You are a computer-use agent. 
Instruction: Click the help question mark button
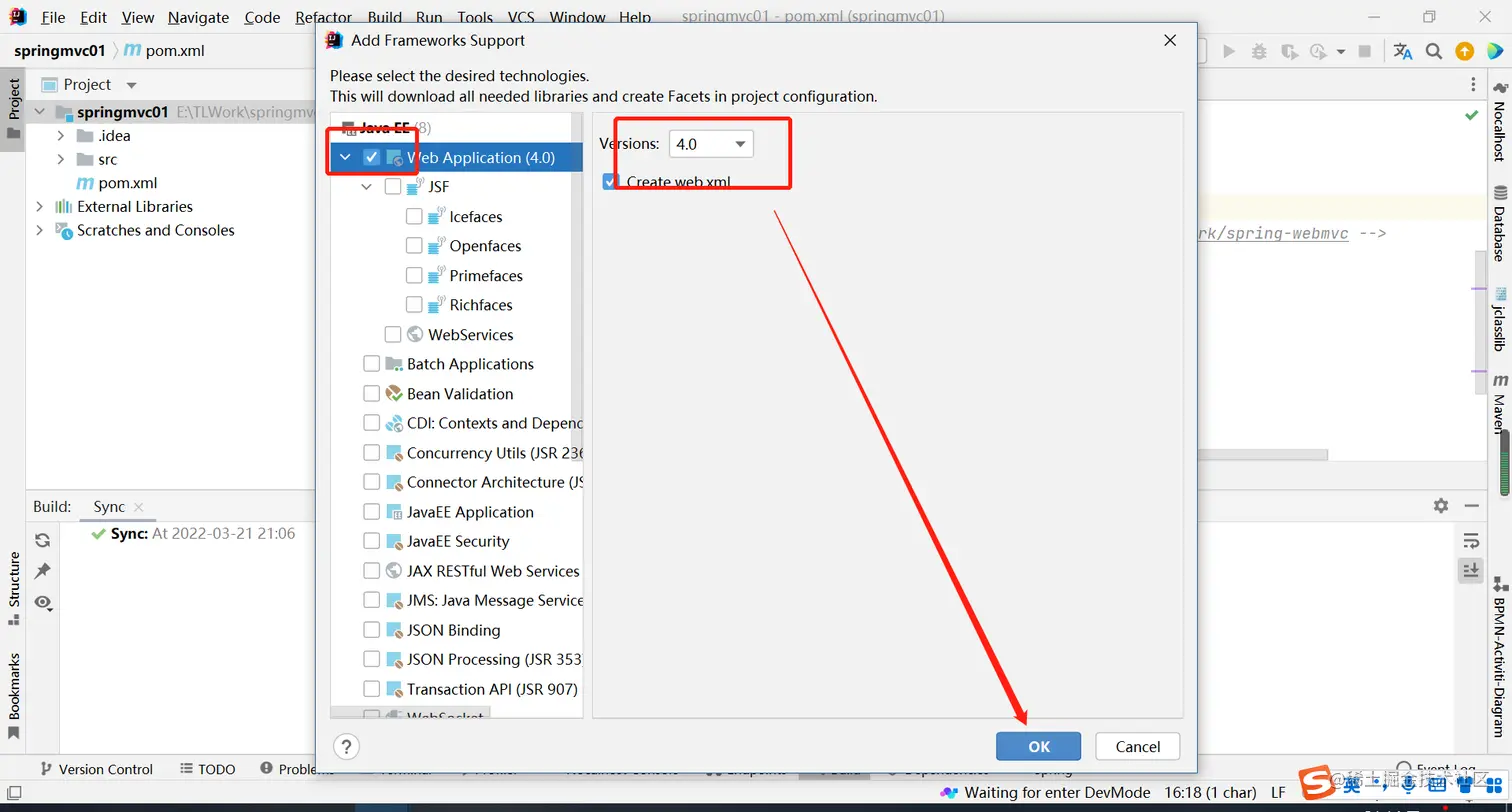pos(345,746)
